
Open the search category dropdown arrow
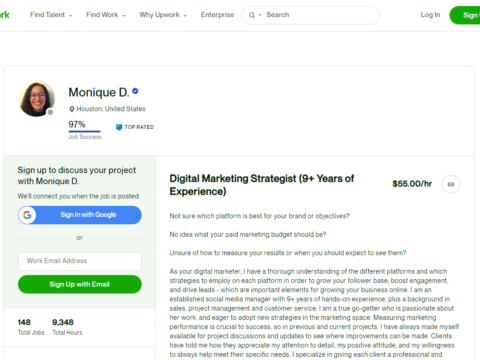[260, 15]
